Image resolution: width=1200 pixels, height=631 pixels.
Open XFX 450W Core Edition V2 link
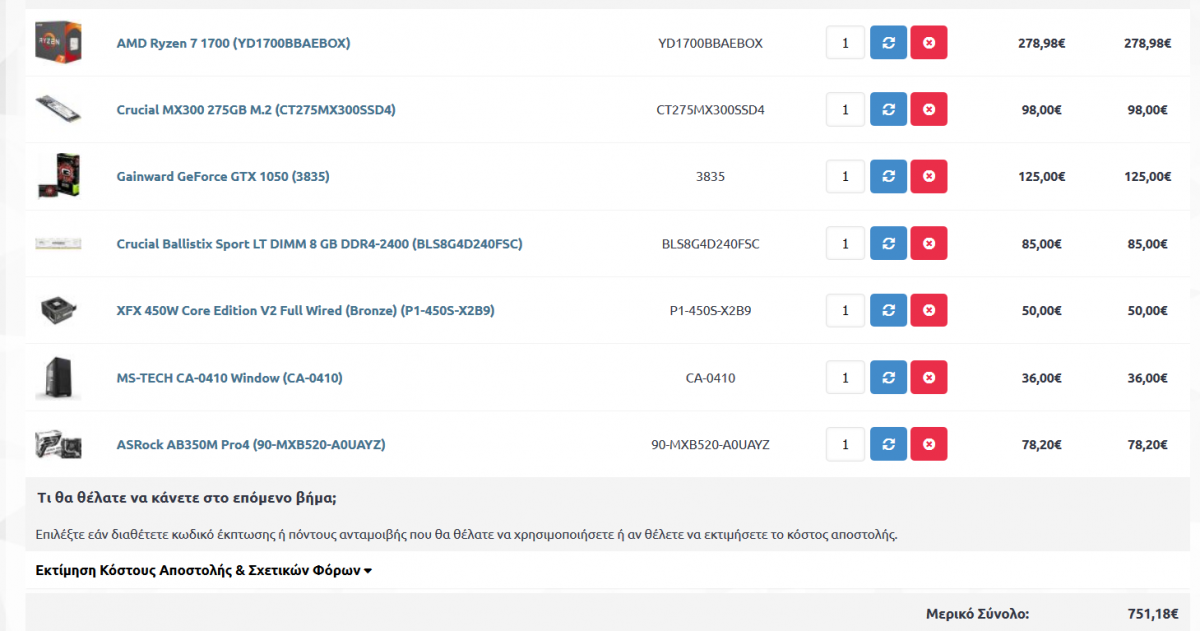[305, 311]
